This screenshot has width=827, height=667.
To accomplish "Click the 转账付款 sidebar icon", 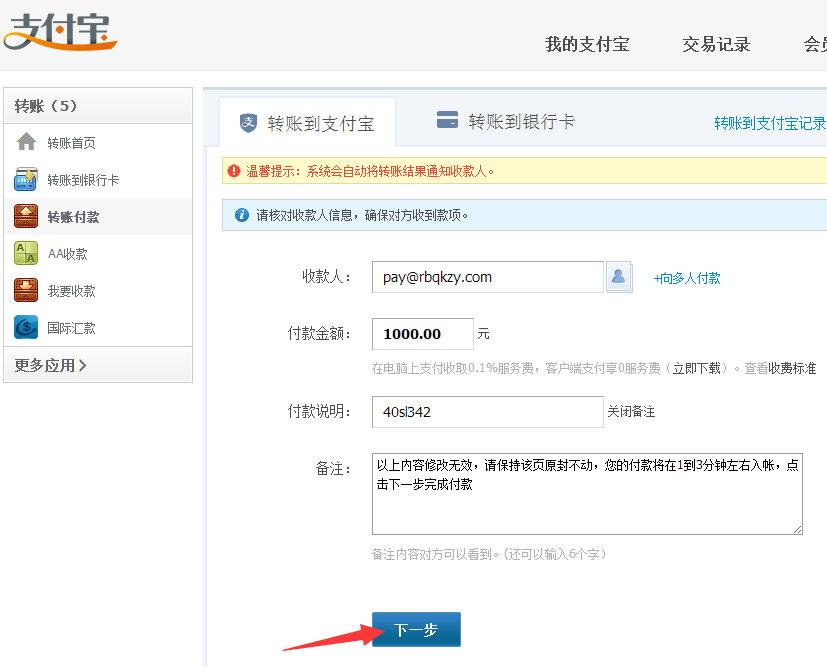I will point(26,216).
